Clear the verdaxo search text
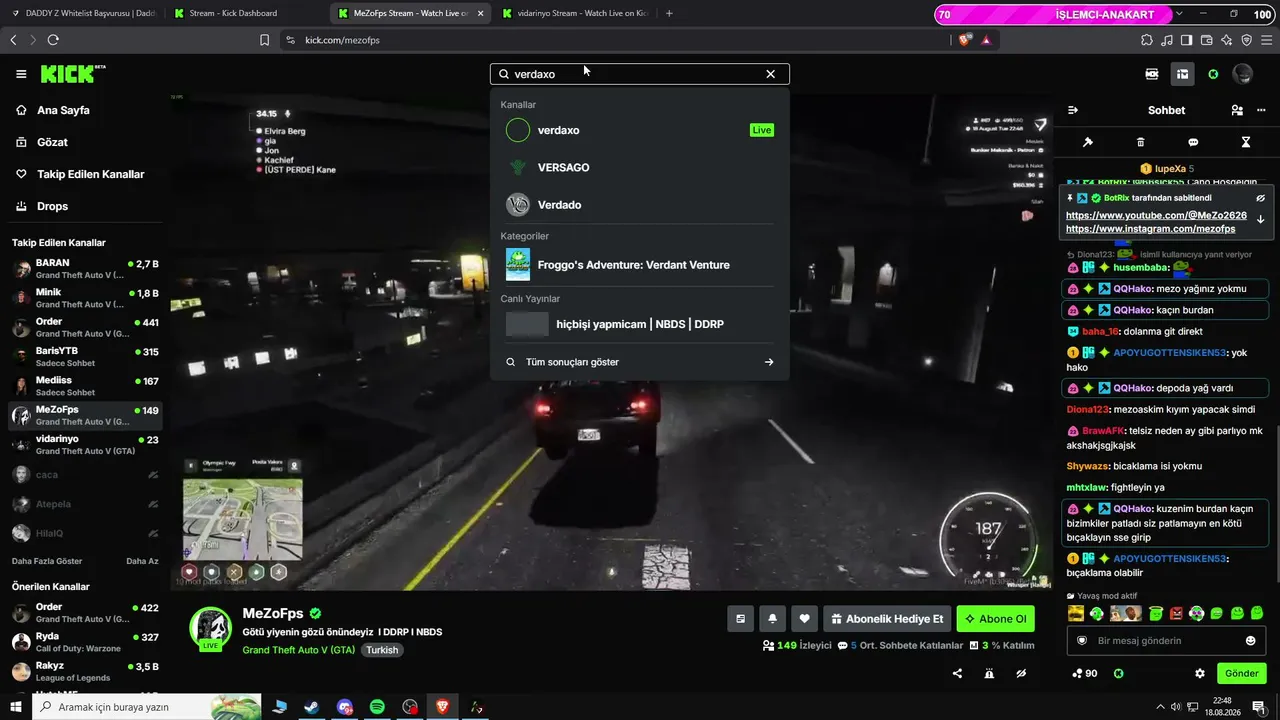The height and width of the screenshot is (720, 1280). [x=770, y=74]
